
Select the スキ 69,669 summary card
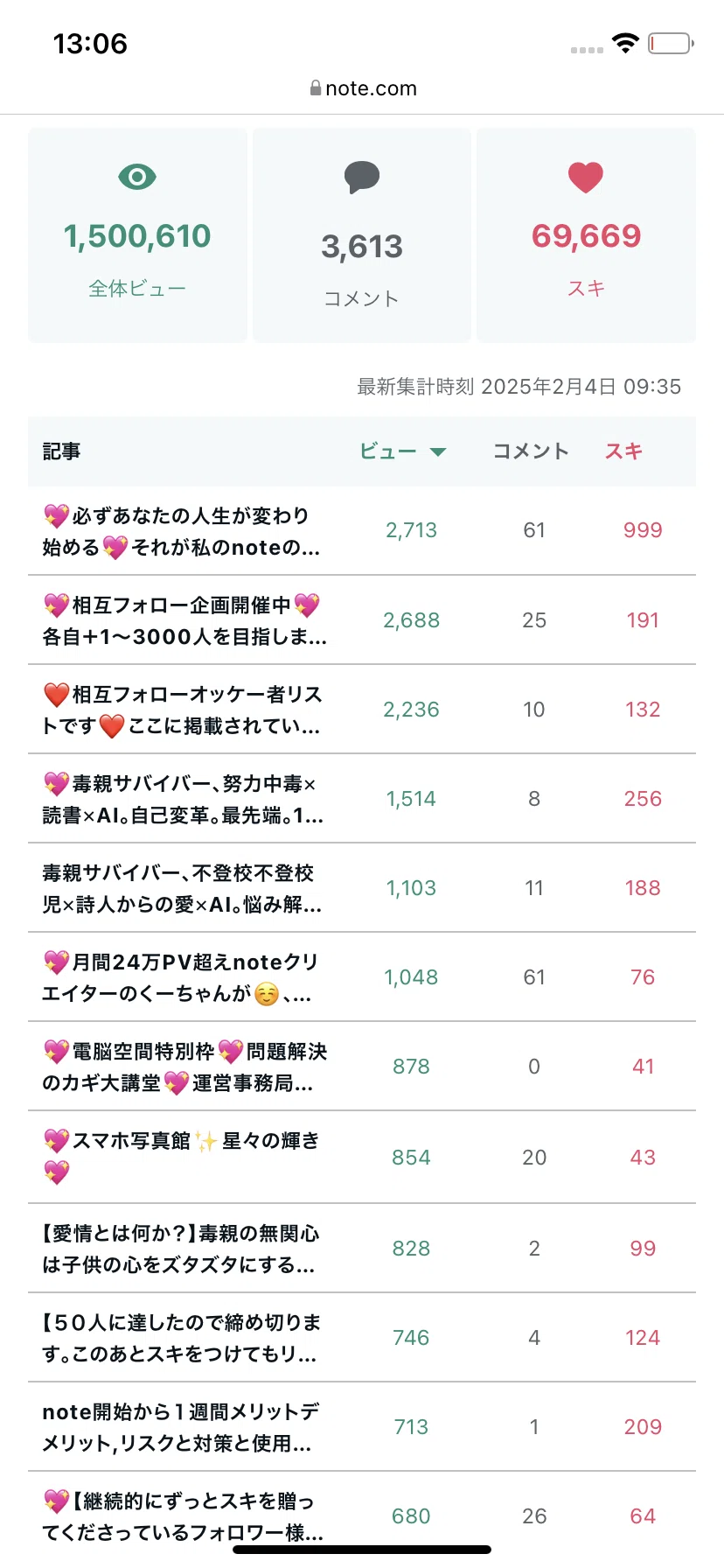[586, 235]
